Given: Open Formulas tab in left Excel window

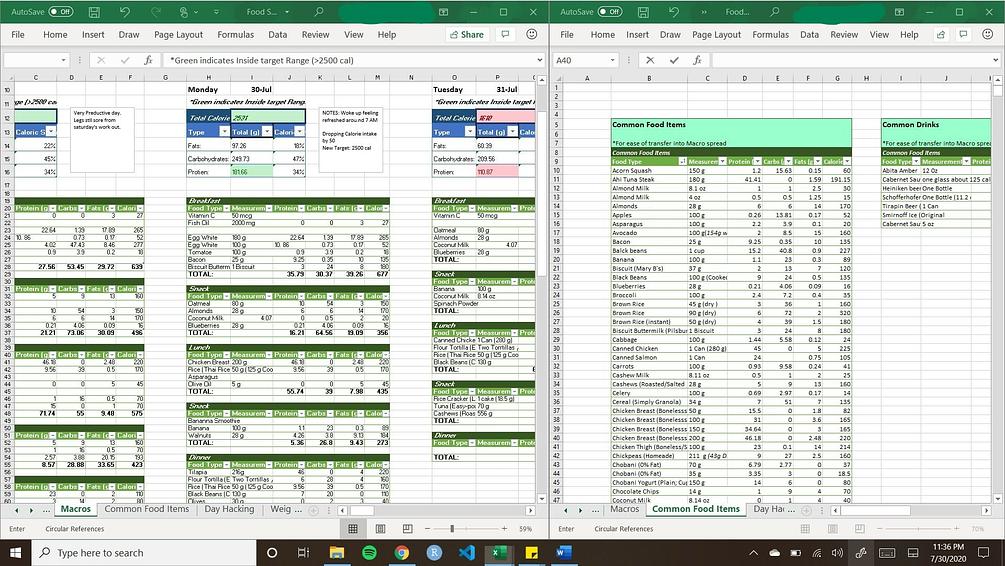Looking at the screenshot, I should coord(235,35).
